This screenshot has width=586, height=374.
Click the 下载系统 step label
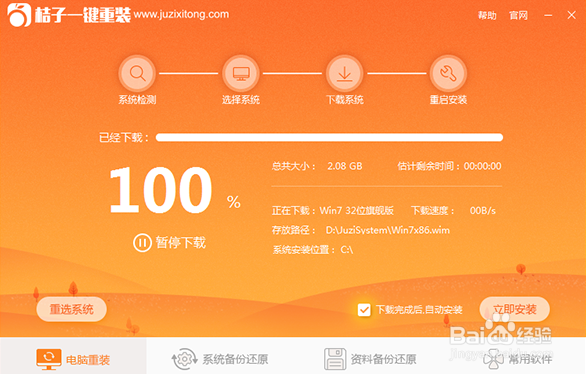(345, 100)
